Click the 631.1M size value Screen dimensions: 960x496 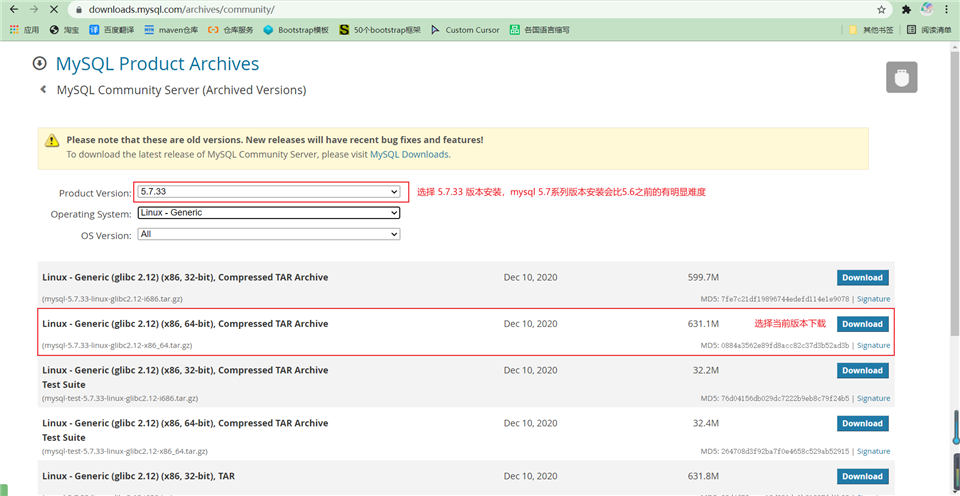tap(703, 323)
